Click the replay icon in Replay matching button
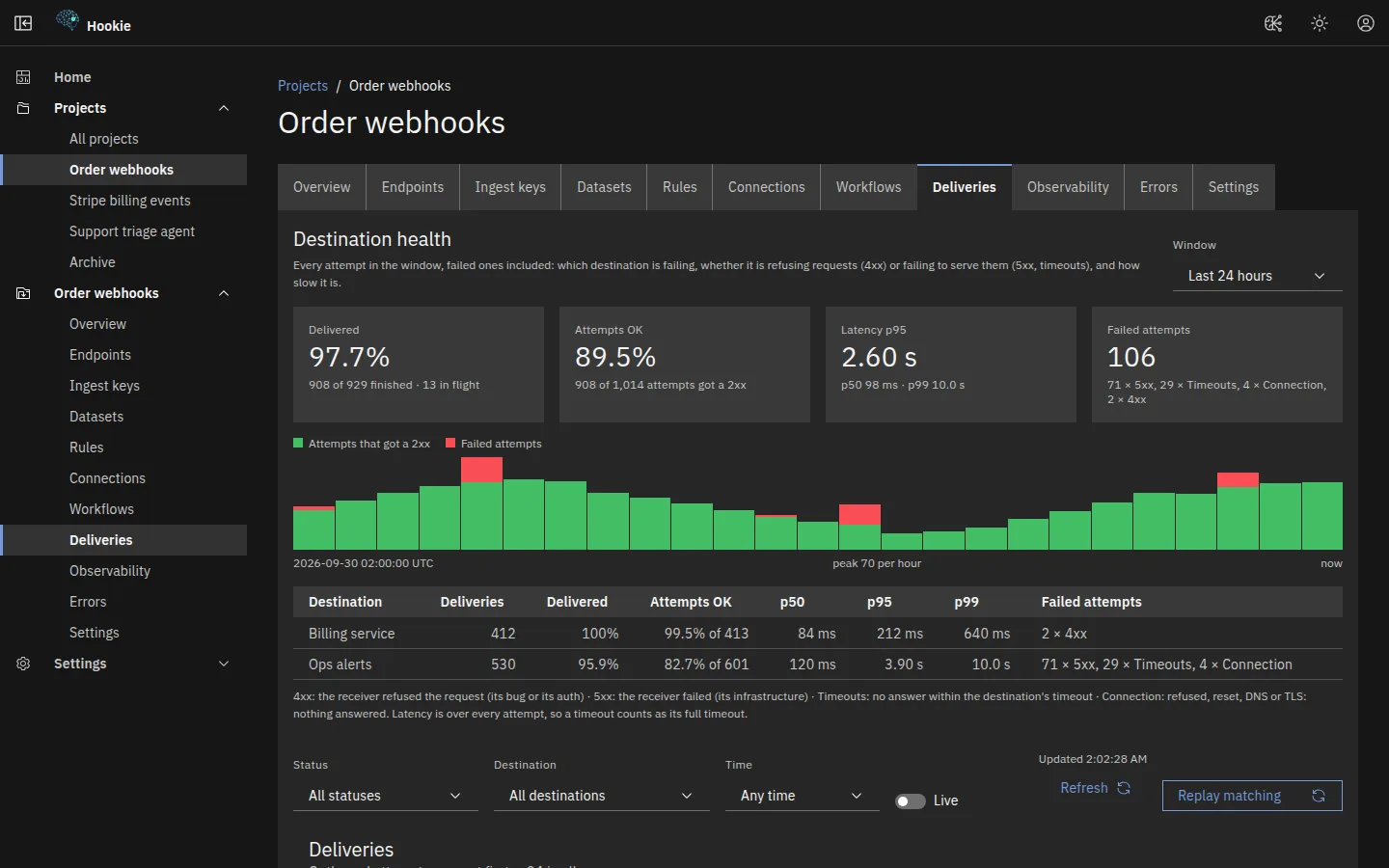 [1319, 796]
